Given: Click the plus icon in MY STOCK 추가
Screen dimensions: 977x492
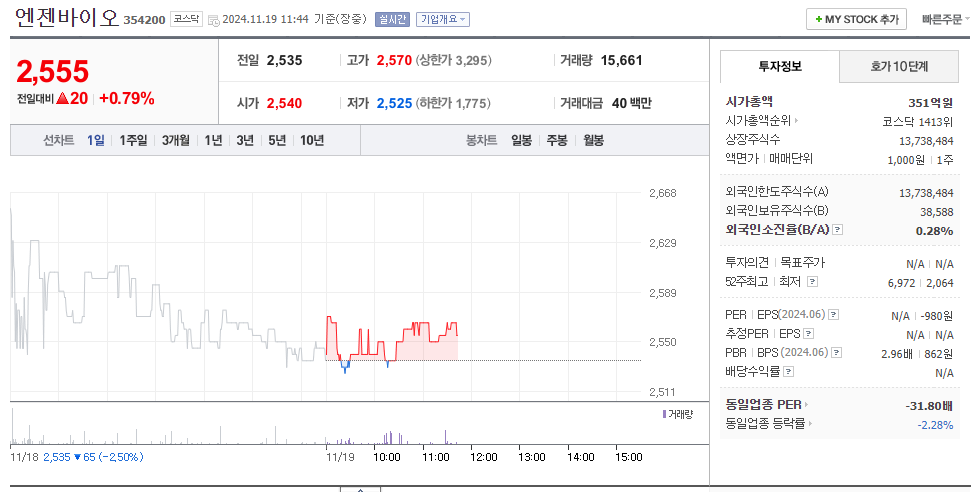Looking at the screenshot, I should (819, 19).
